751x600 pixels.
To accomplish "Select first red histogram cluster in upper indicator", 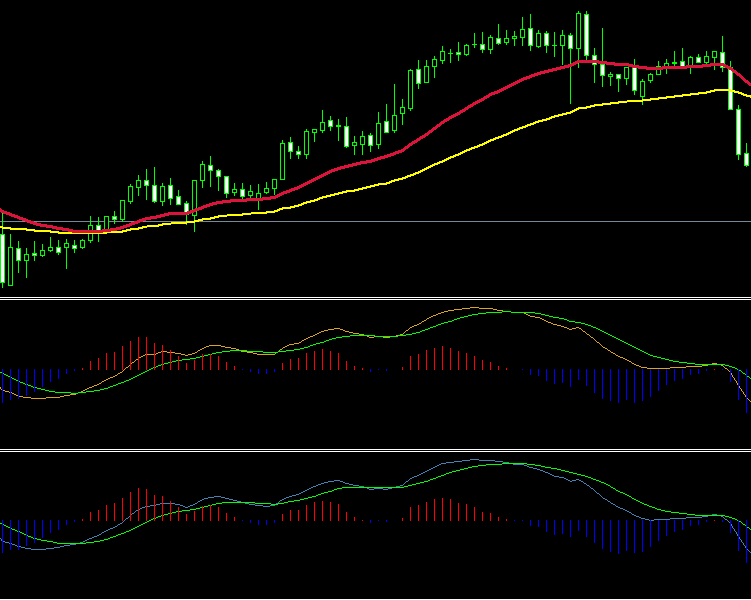I will tap(140, 355).
